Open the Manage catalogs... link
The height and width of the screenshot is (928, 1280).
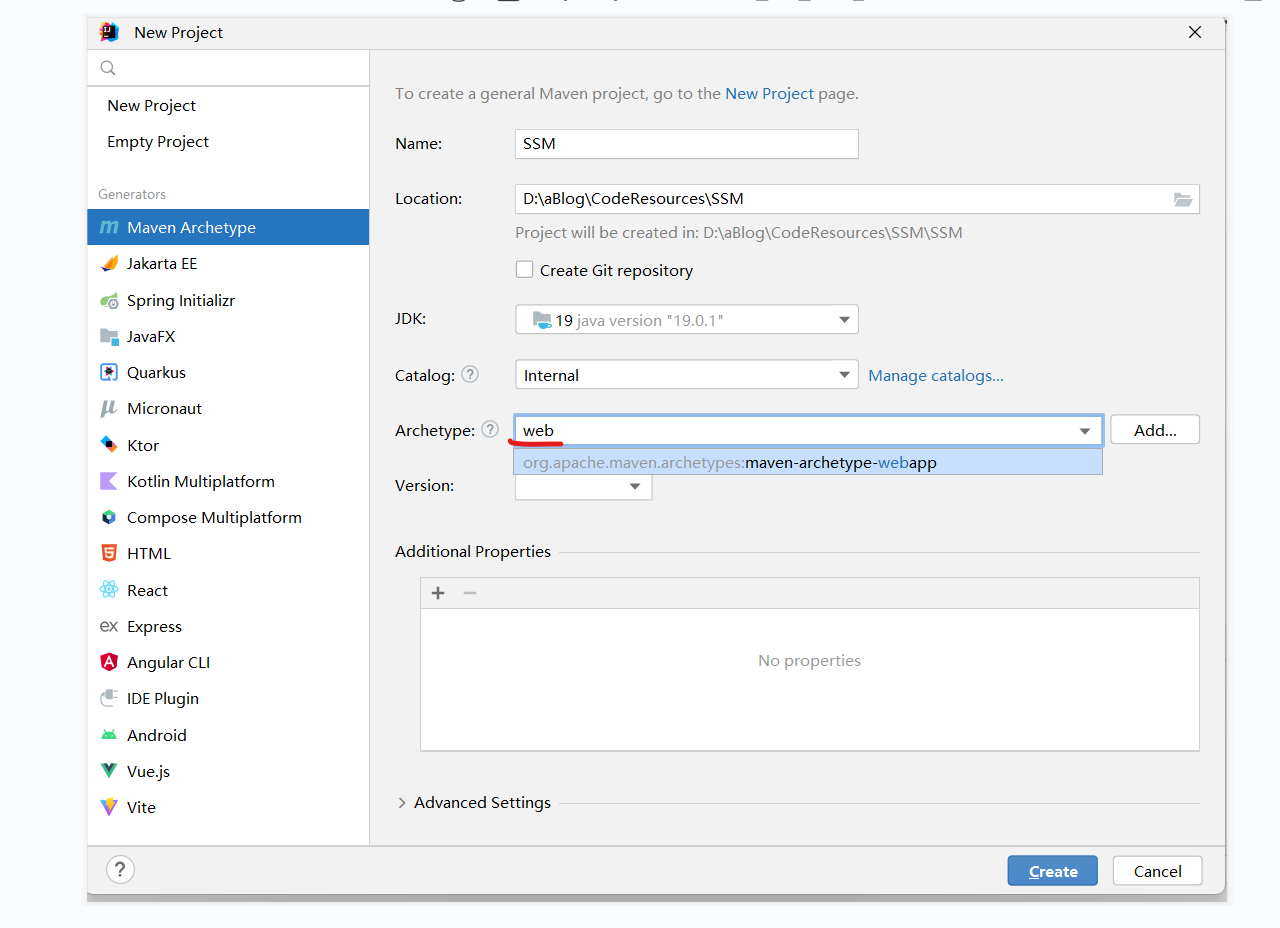click(936, 375)
